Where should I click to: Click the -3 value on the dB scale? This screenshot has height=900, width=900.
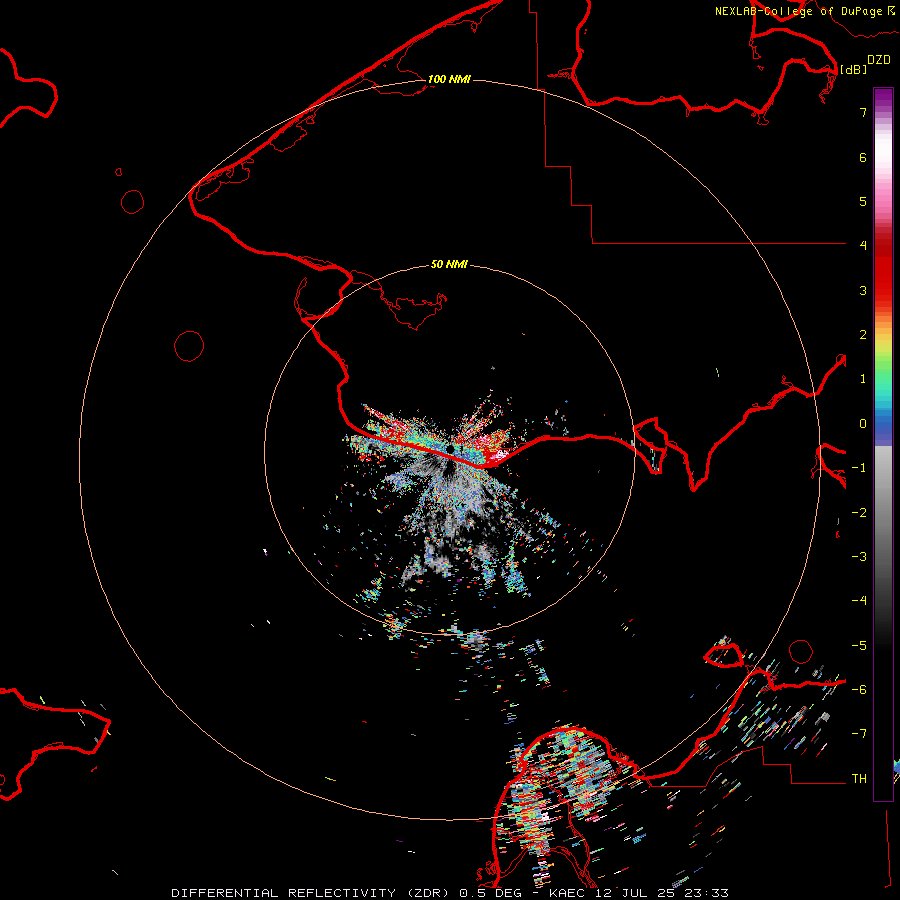pos(859,557)
